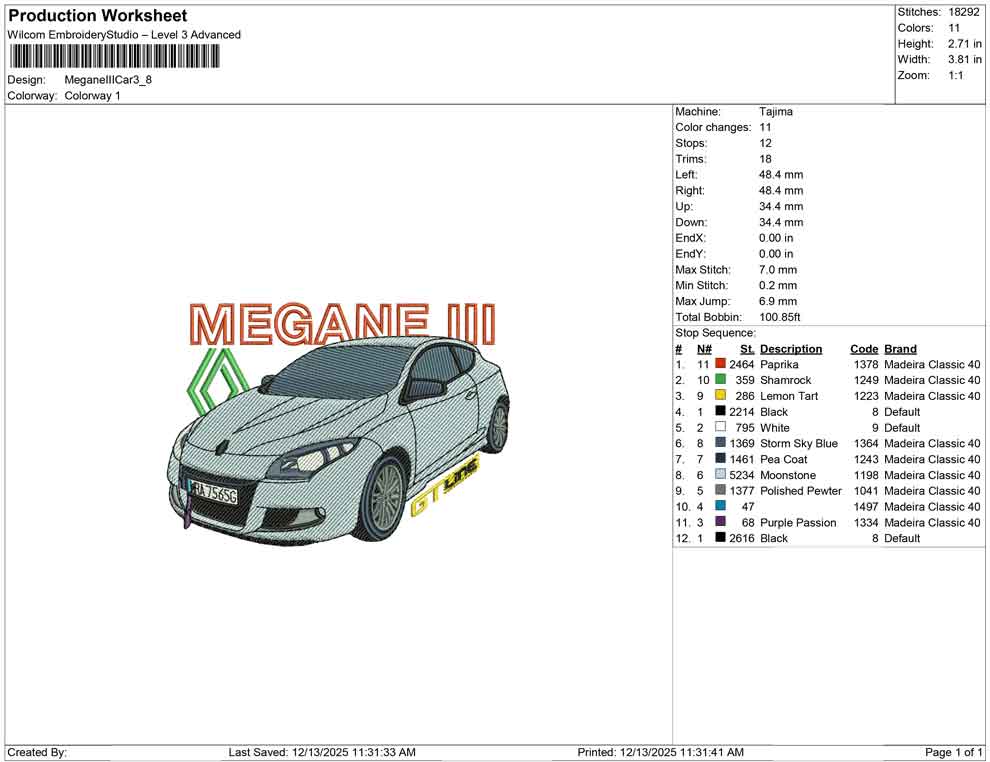Select the design barcode at top left
This screenshot has height=762, width=990.
tap(115, 58)
